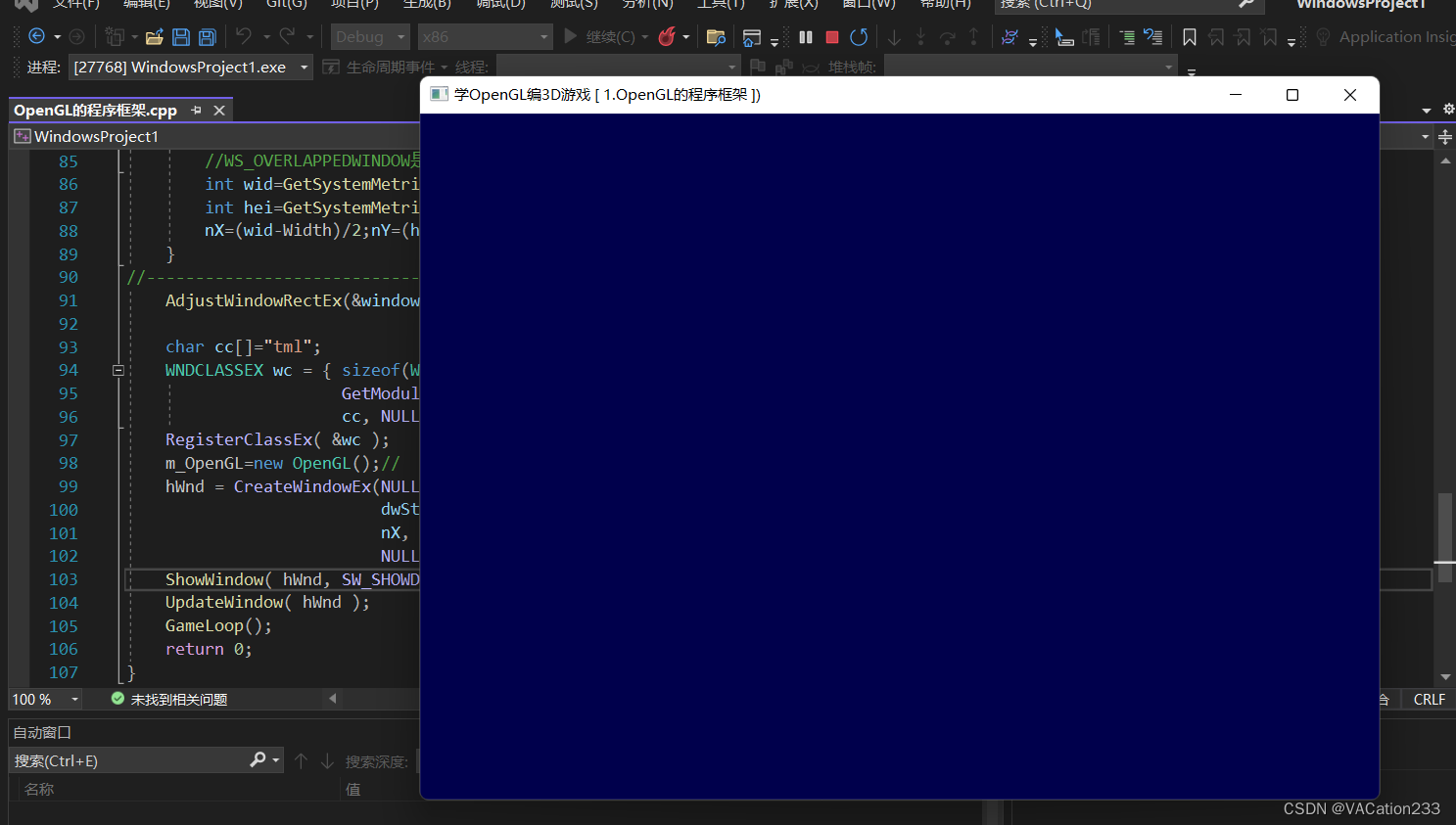Open the hot reload dropdown arrow
This screenshot has width=1456, height=825.
[x=686, y=37]
